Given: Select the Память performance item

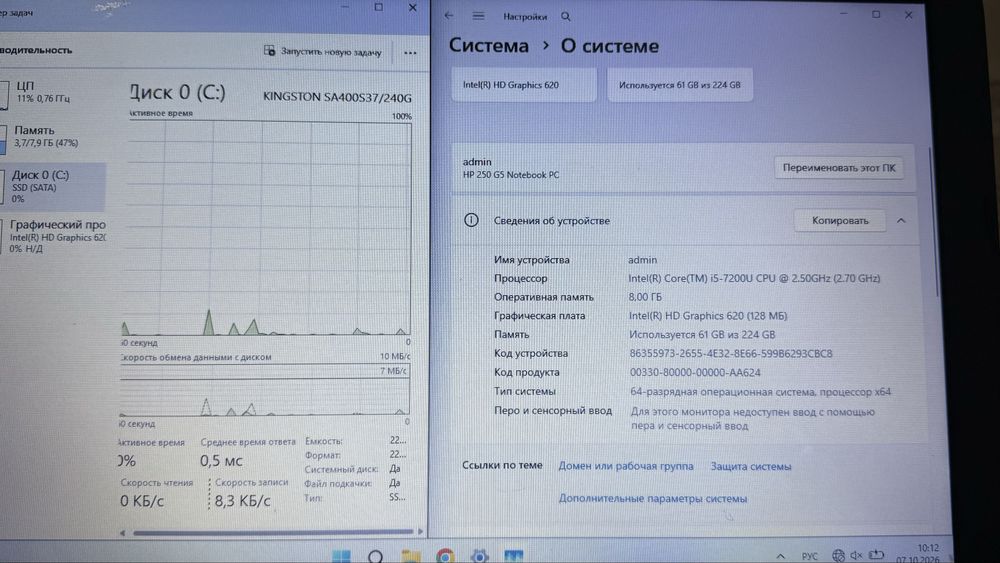Looking at the screenshot, I should [54, 136].
